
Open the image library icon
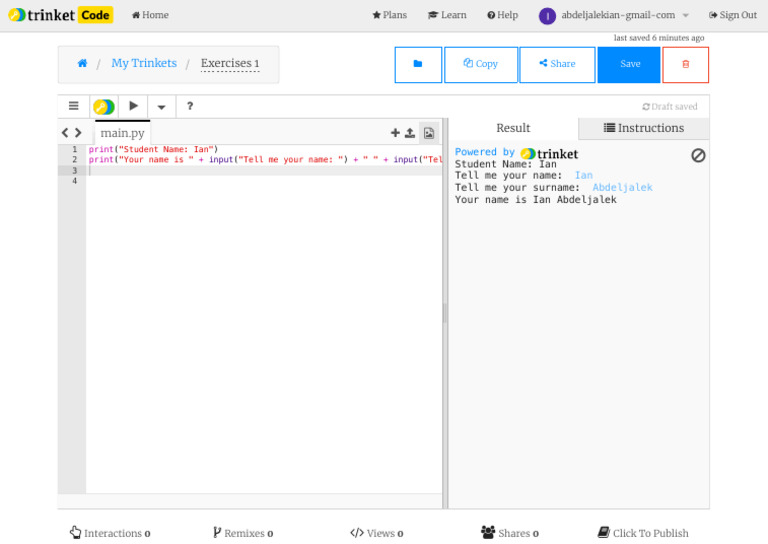pos(429,133)
